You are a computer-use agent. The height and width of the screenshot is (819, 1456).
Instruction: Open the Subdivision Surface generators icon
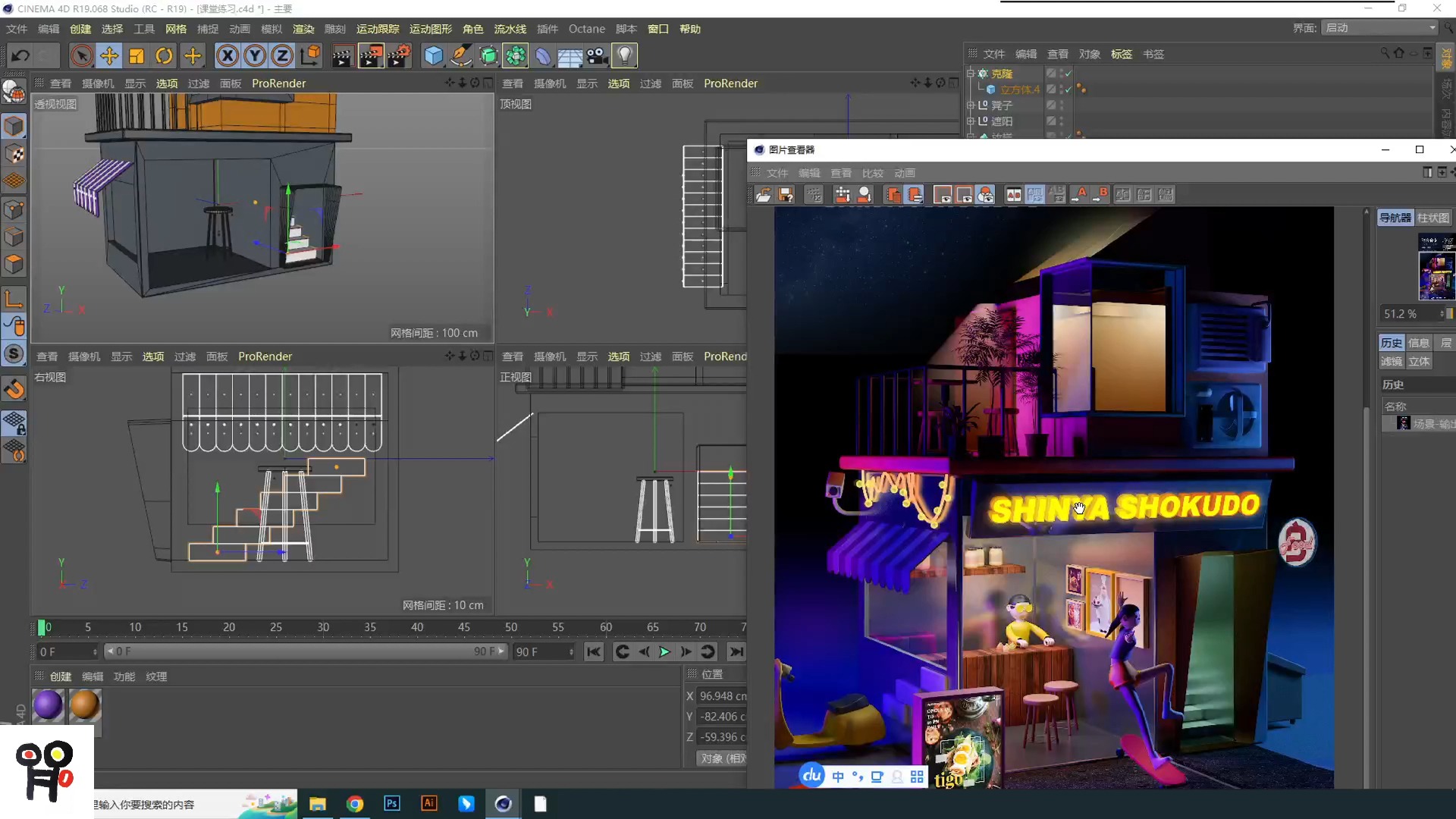[x=488, y=55]
